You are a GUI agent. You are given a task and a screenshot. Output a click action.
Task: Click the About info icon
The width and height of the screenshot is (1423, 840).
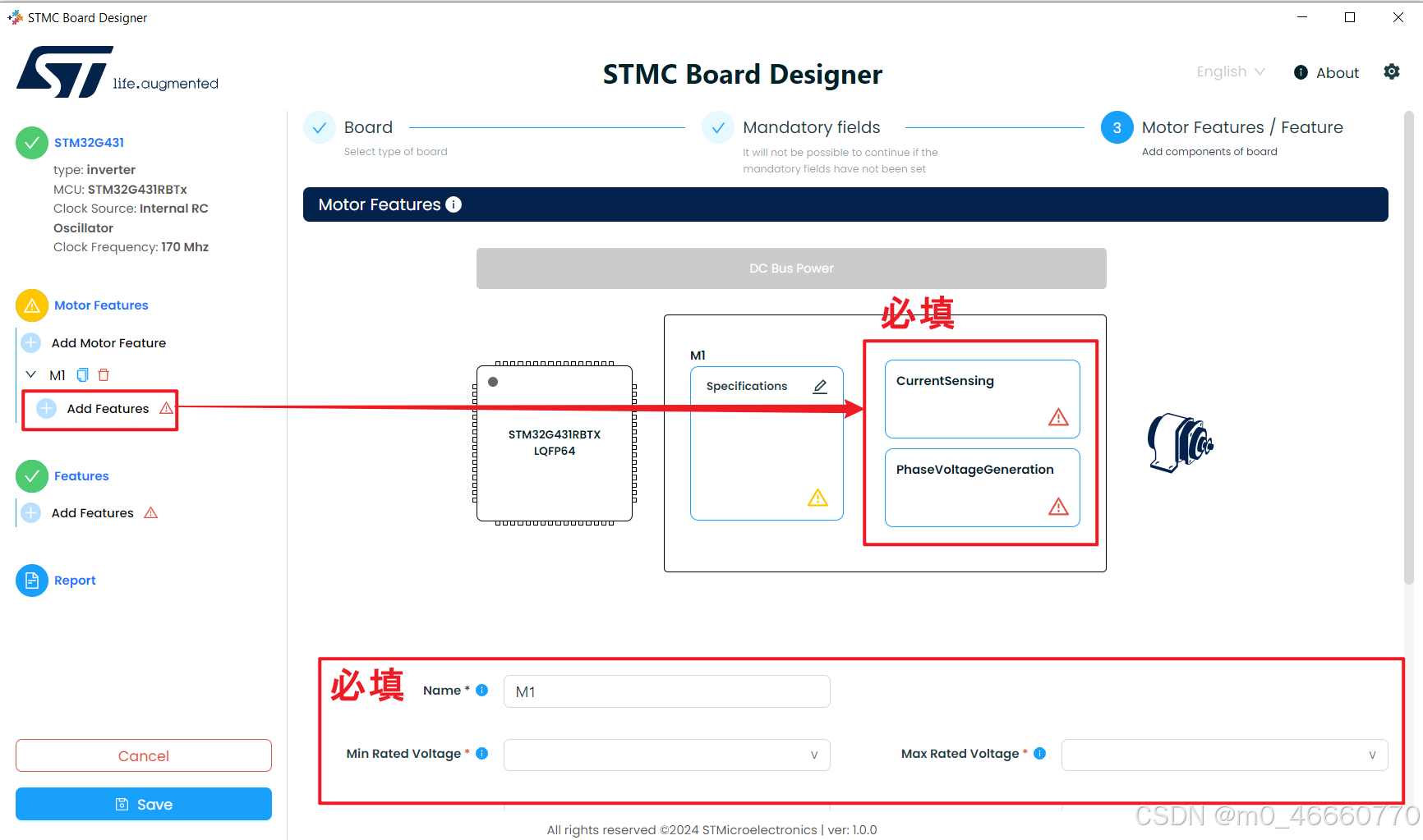tap(1301, 72)
